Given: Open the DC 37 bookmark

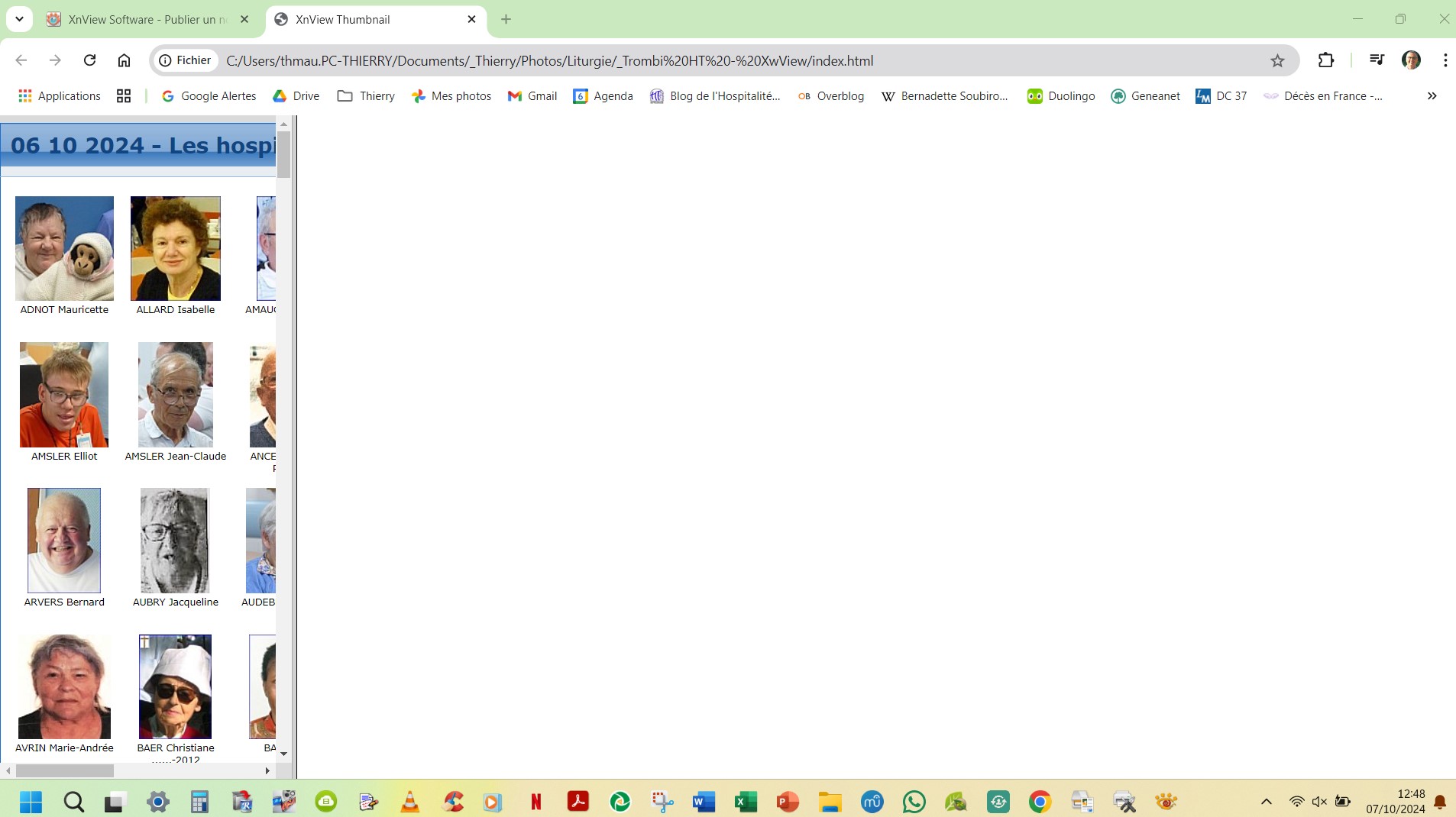Looking at the screenshot, I should pyautogui.click(x=1221, y=95).
